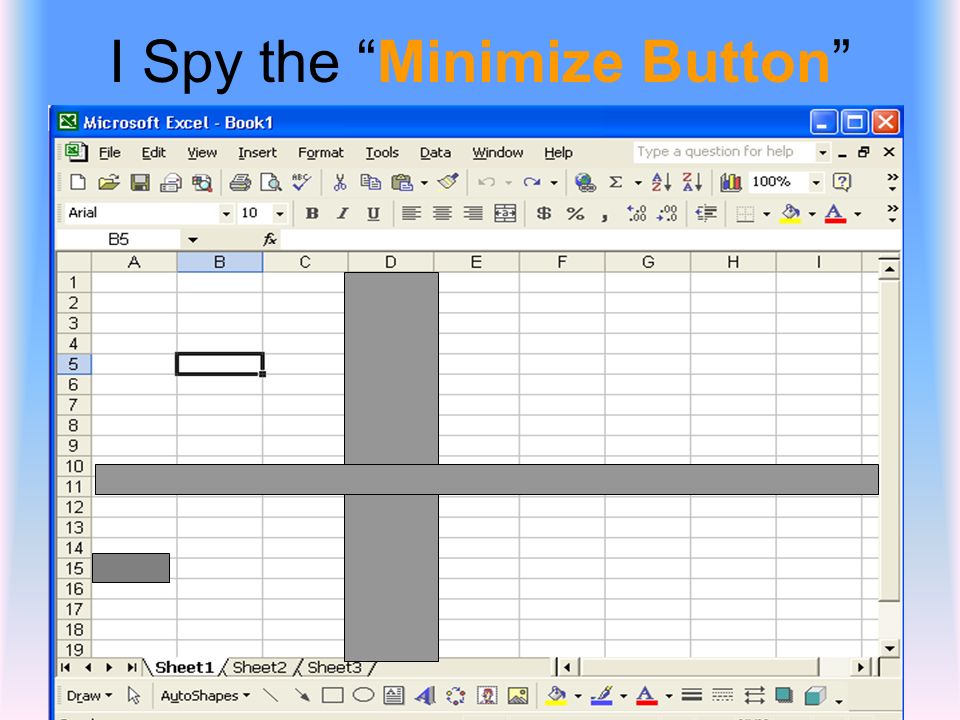The height and width of the screenshot is (720, 960).
Task: Click the Insert Hyperlink globe icon
Action: click(x=585, y=182)
